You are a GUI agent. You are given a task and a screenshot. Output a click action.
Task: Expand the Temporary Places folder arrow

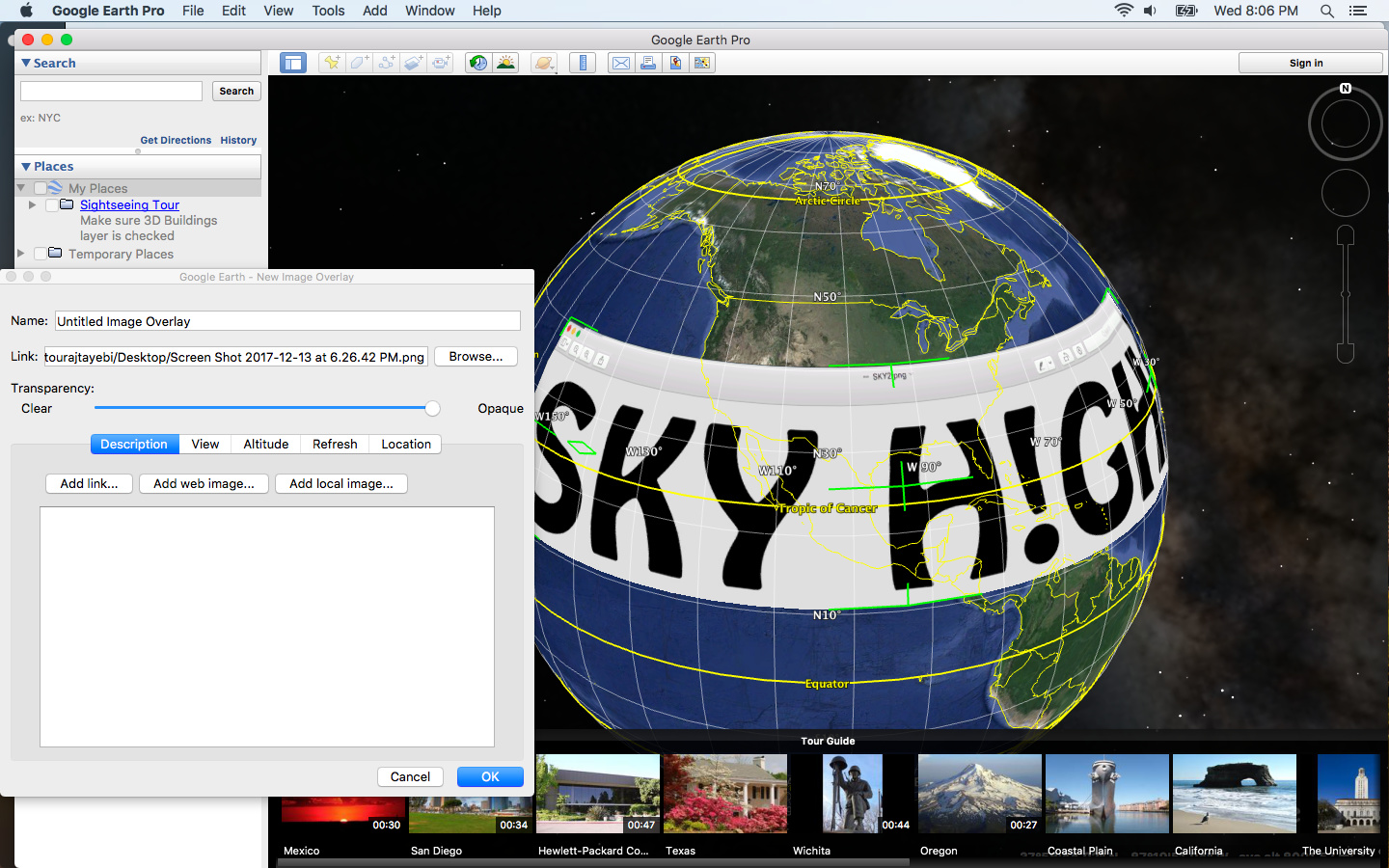tap(20, 254)
